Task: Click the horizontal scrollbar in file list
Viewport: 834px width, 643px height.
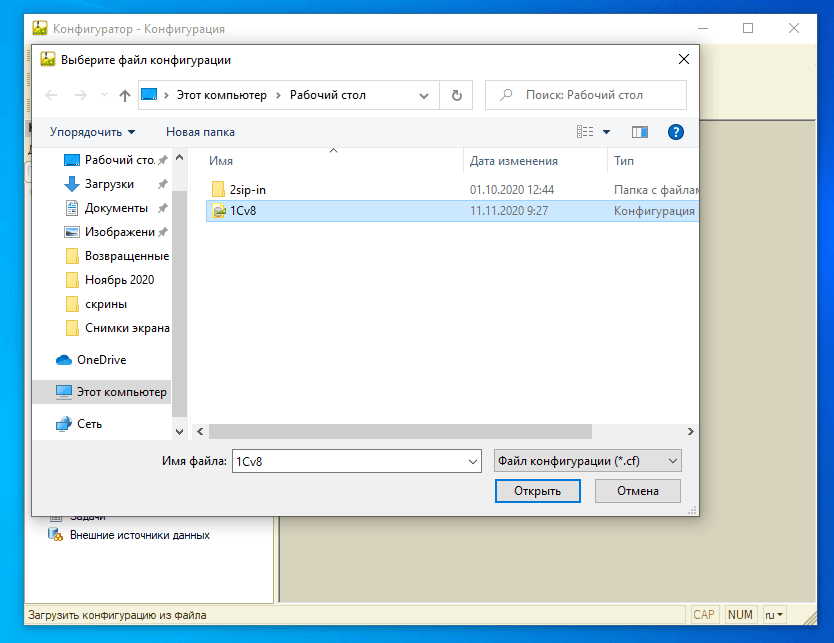Action: [400, 431]
